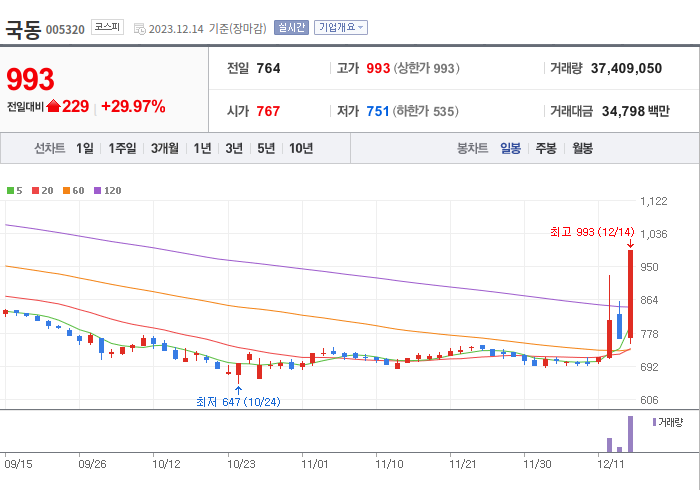Click the 1,122 price axis label

pyautogui.click(x=654, y=201)
